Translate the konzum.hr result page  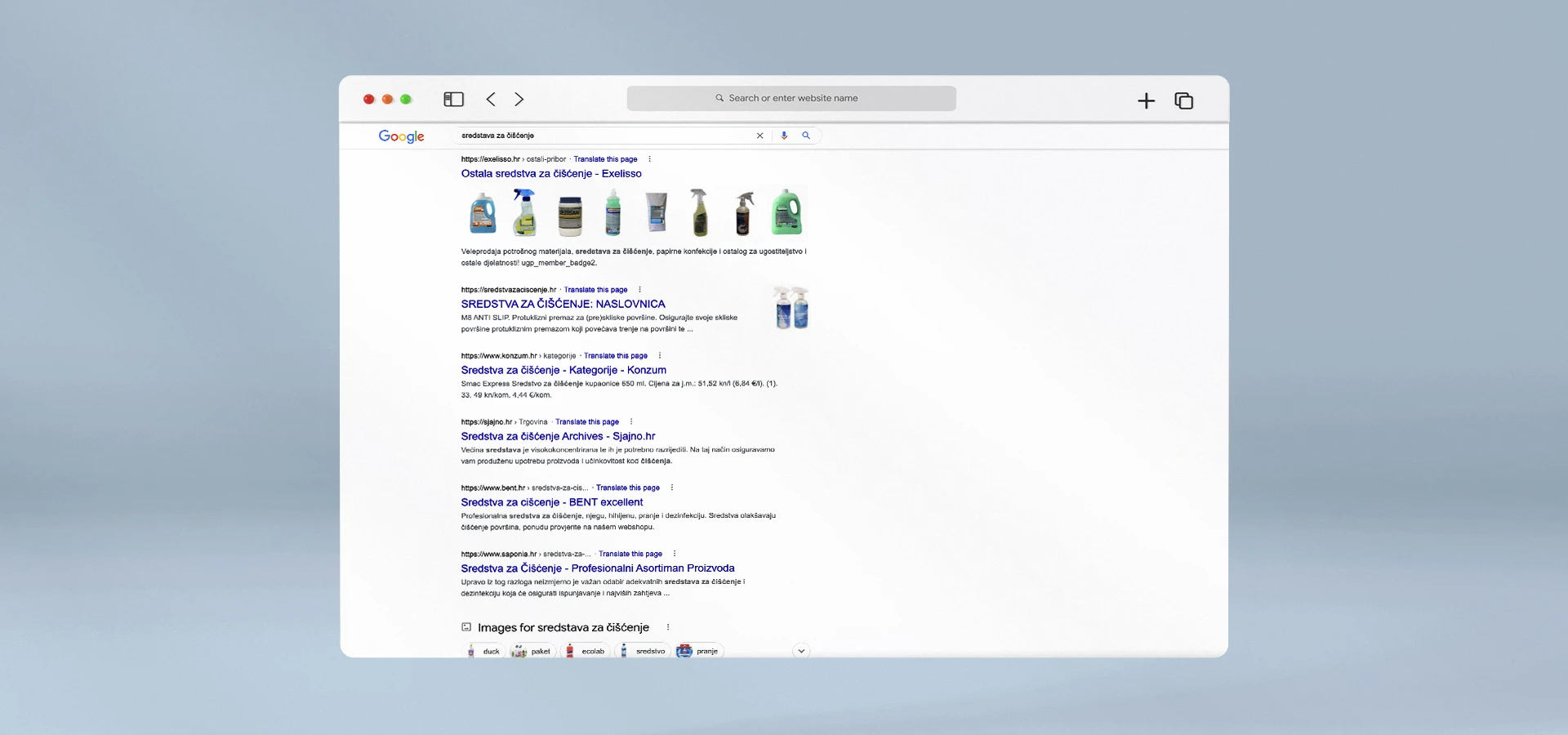pos(616,356)
